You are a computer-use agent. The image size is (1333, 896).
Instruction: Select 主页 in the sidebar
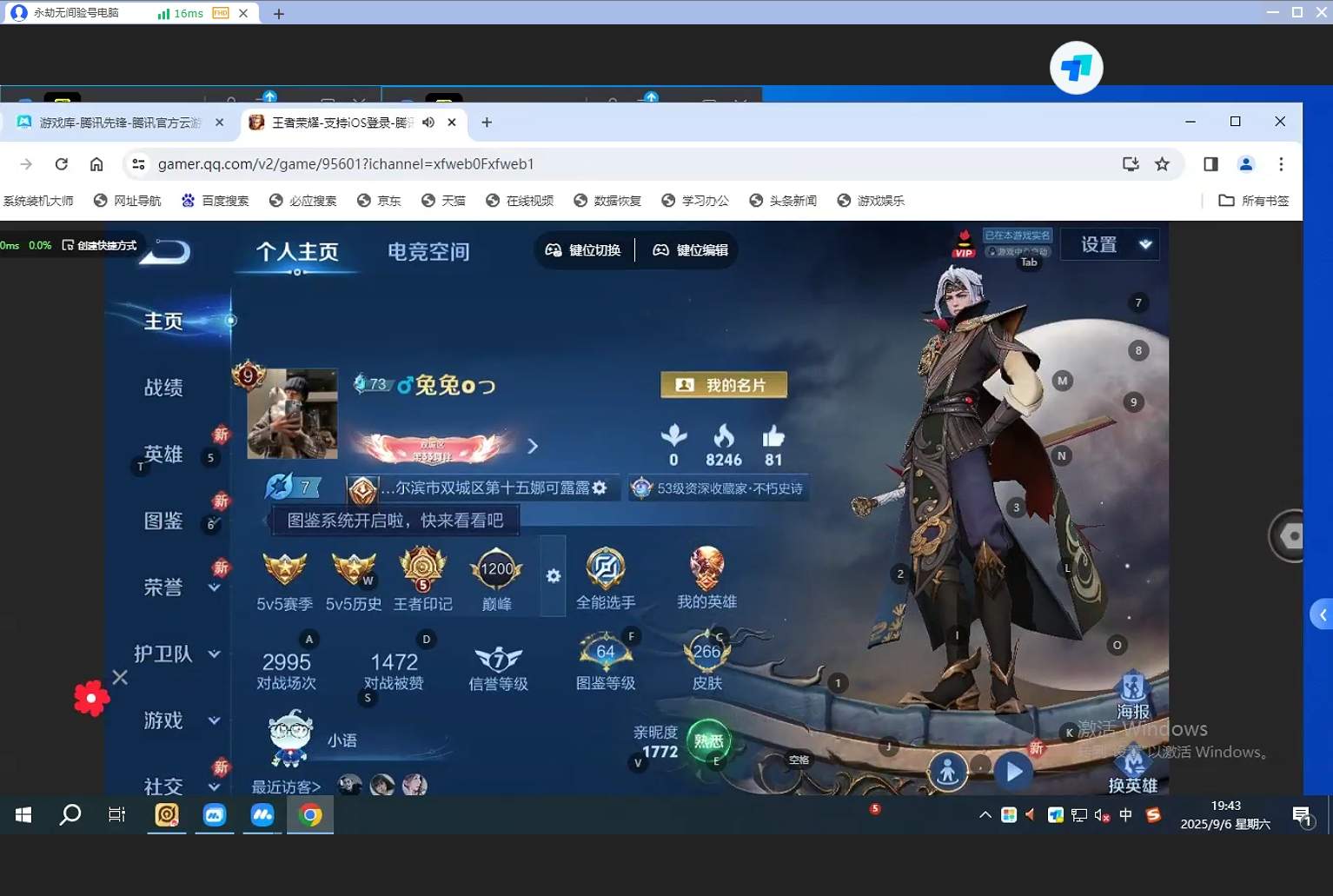click(x=163, y=322)
